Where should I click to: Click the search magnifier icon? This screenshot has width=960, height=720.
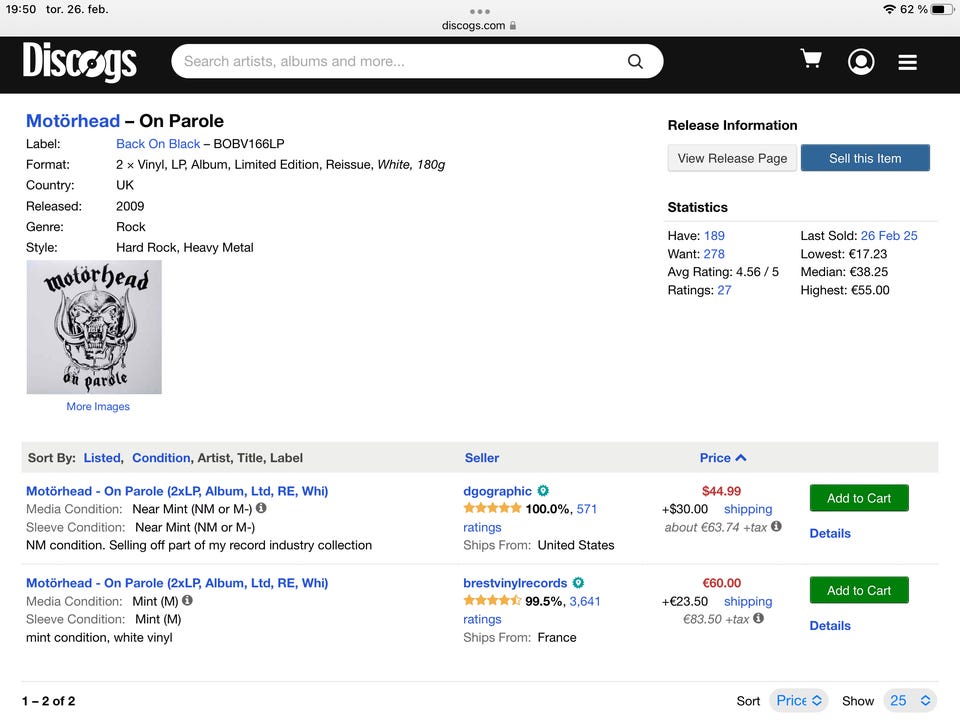tap(635, 62)
